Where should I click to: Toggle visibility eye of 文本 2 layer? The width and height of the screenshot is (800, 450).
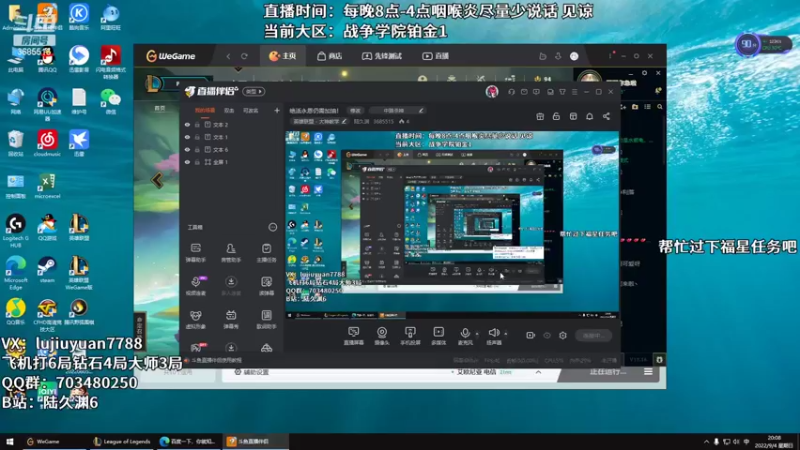[187, 124]
